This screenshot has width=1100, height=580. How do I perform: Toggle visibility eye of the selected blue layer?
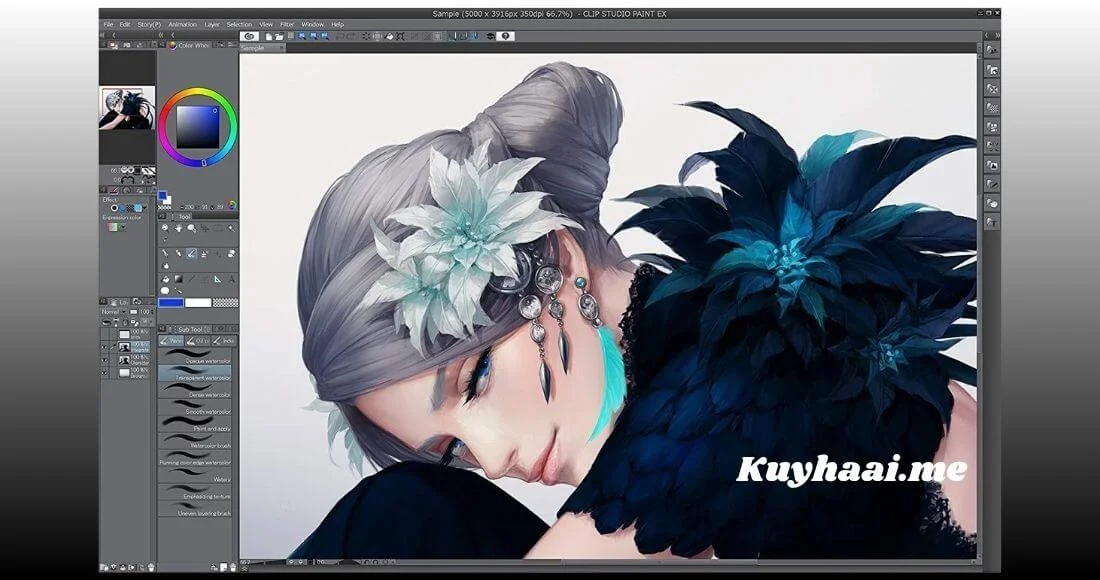105,347
